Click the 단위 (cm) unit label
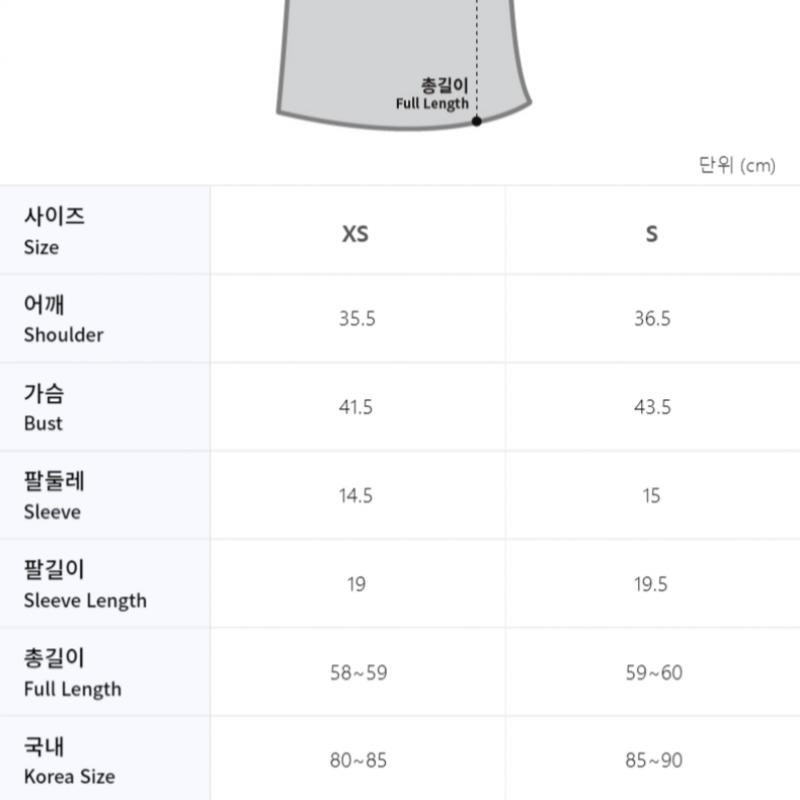800x800 pixels. coord(736,165)
